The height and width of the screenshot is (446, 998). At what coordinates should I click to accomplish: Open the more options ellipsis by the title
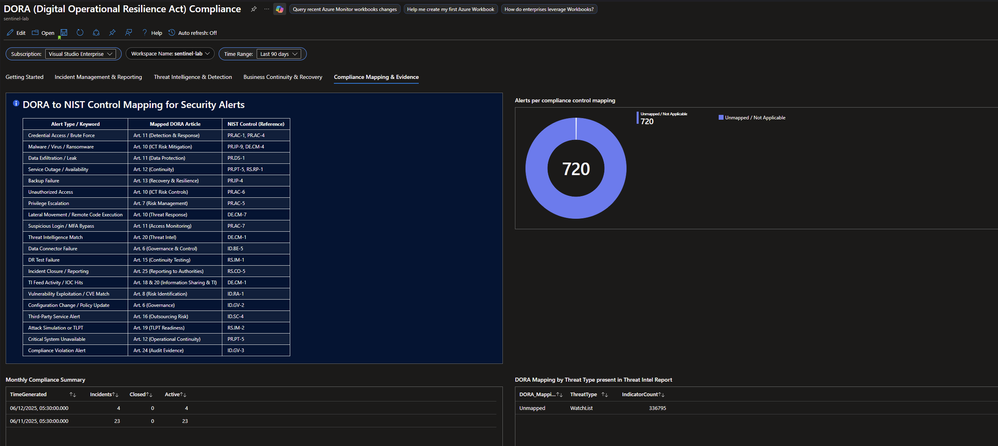[x=265, y=9]
